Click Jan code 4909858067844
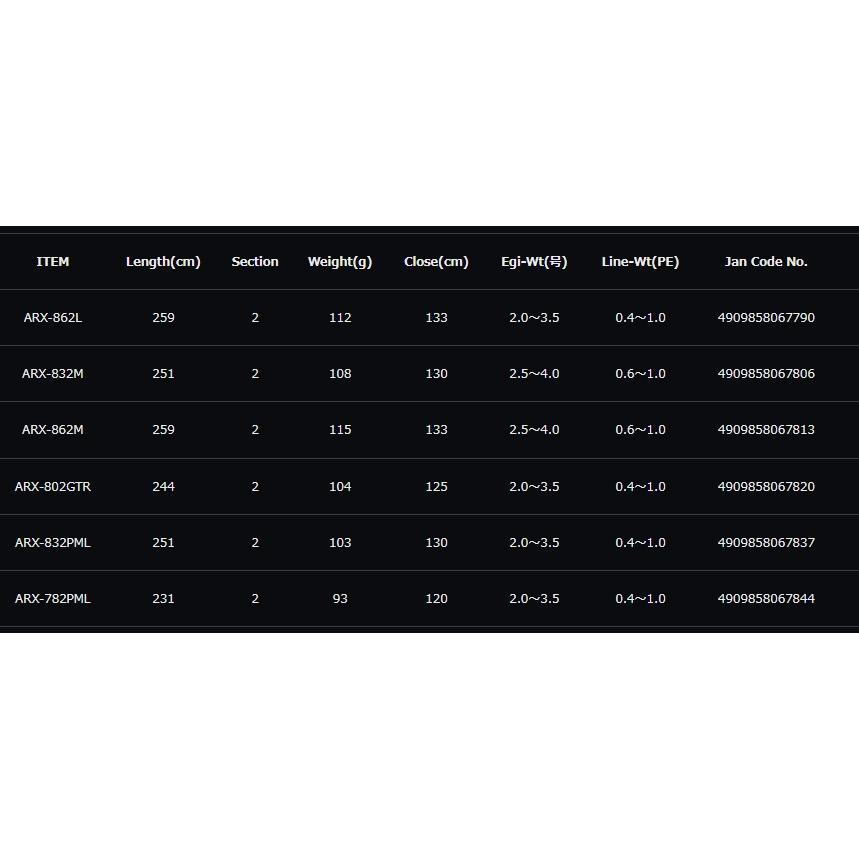This screenshot has width=859, height=859. pyautogui.click(x=766, y=598)
